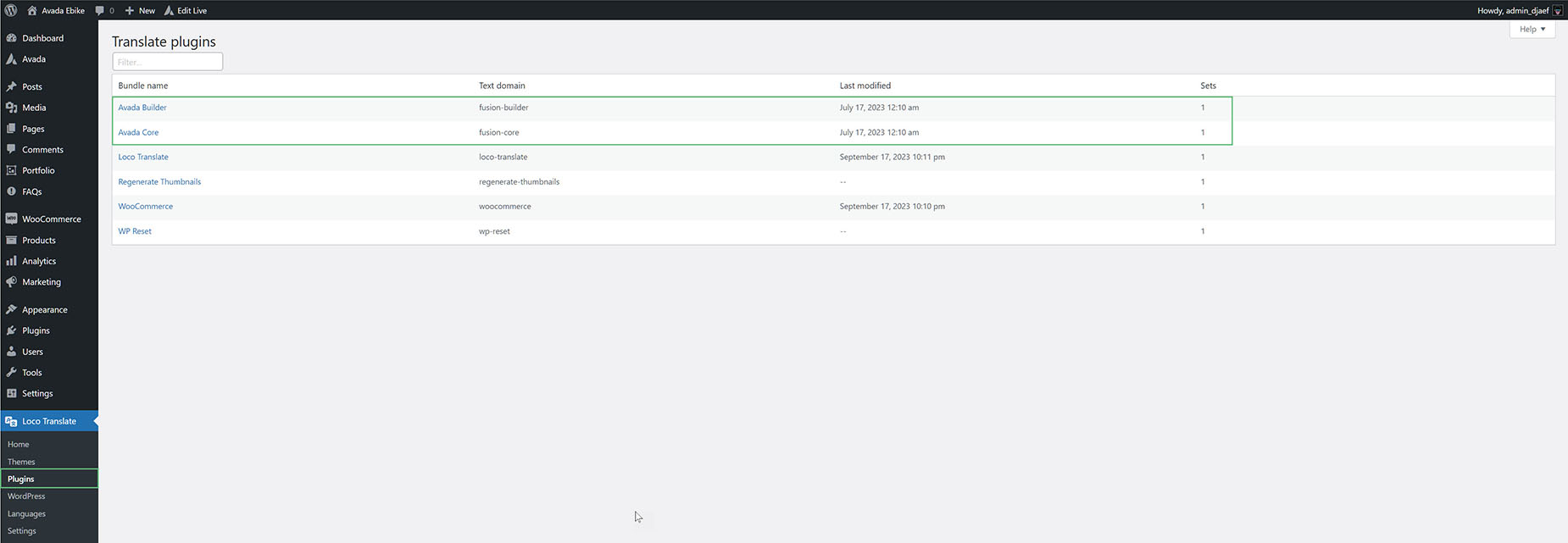Expand the Help dropdown
The height and width of the screenshot is (543, 1568).
[x=1532, y=29]
